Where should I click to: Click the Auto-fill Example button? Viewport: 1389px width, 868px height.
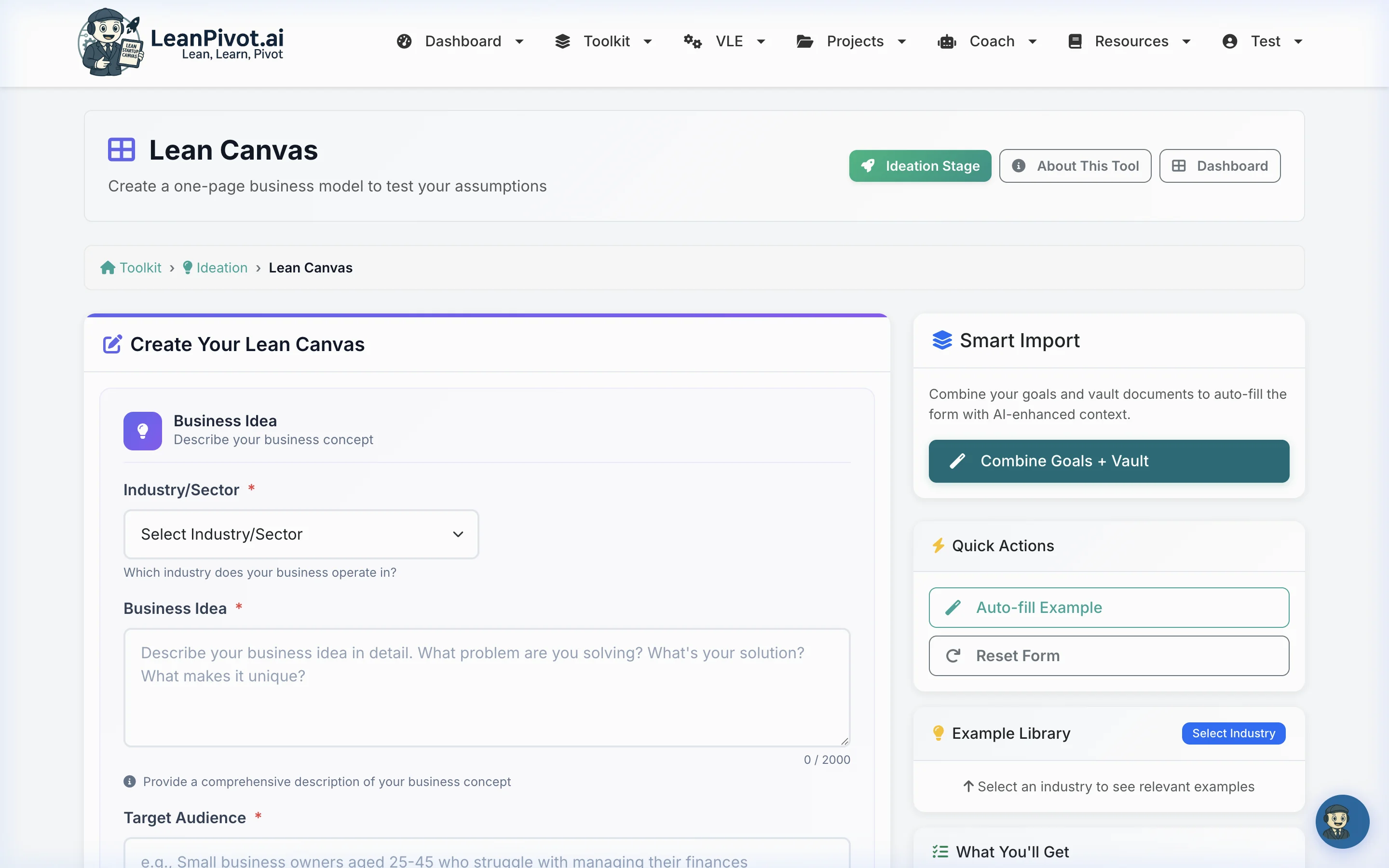coord(1108,608)
